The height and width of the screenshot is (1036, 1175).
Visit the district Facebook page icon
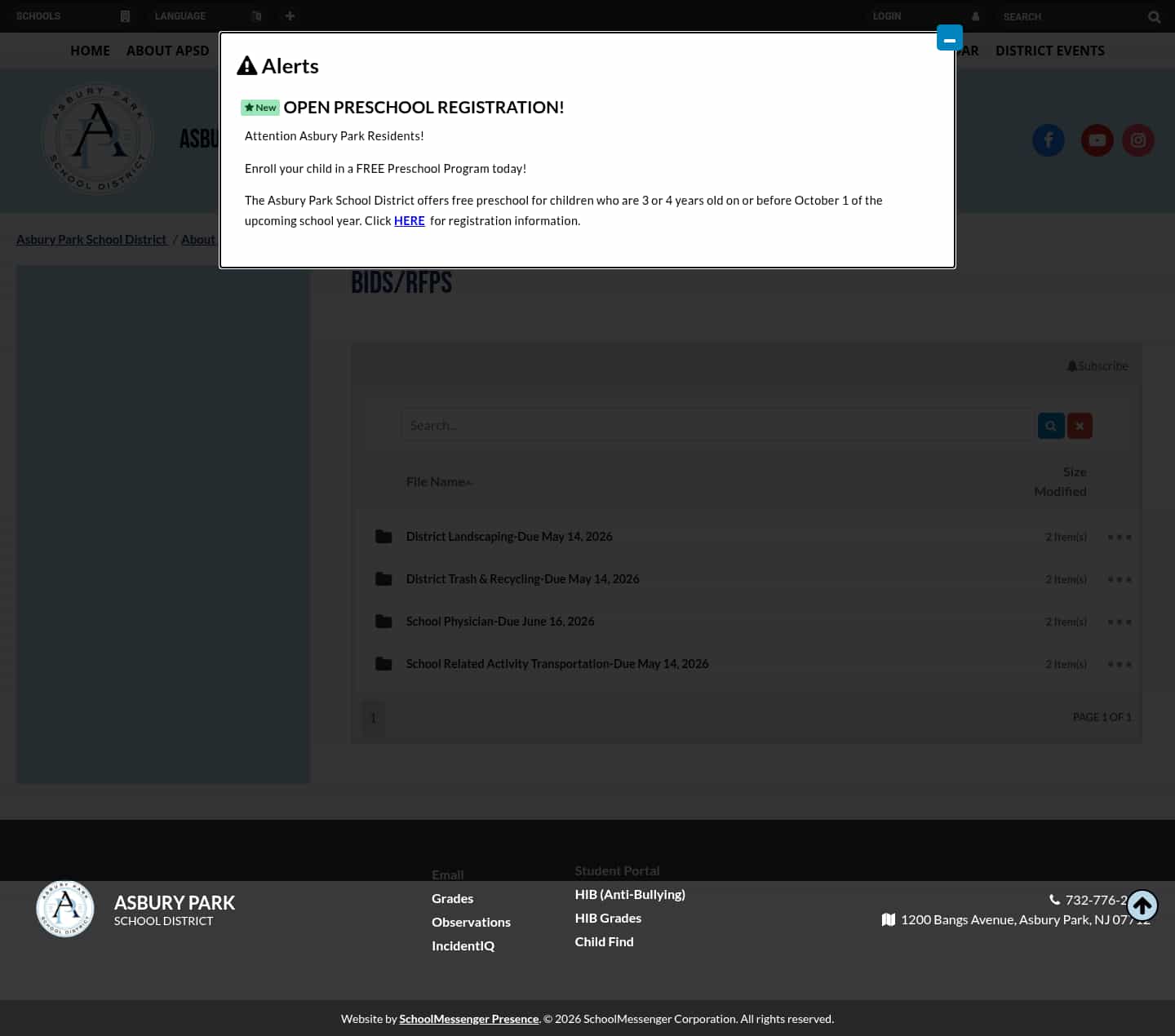point(1049,140)
